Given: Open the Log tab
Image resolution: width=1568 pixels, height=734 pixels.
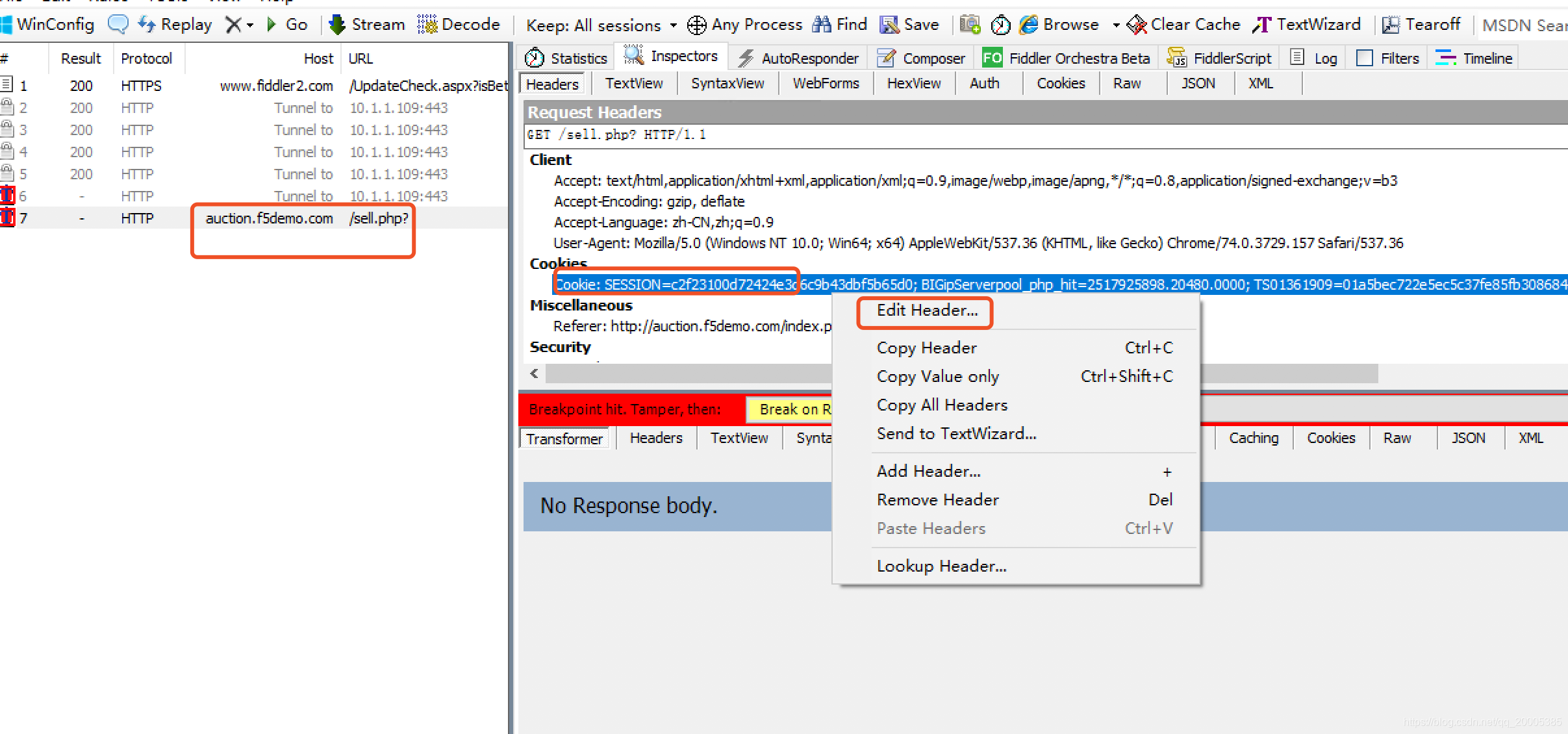Looking at the screenshot, I should (1315, 58).
